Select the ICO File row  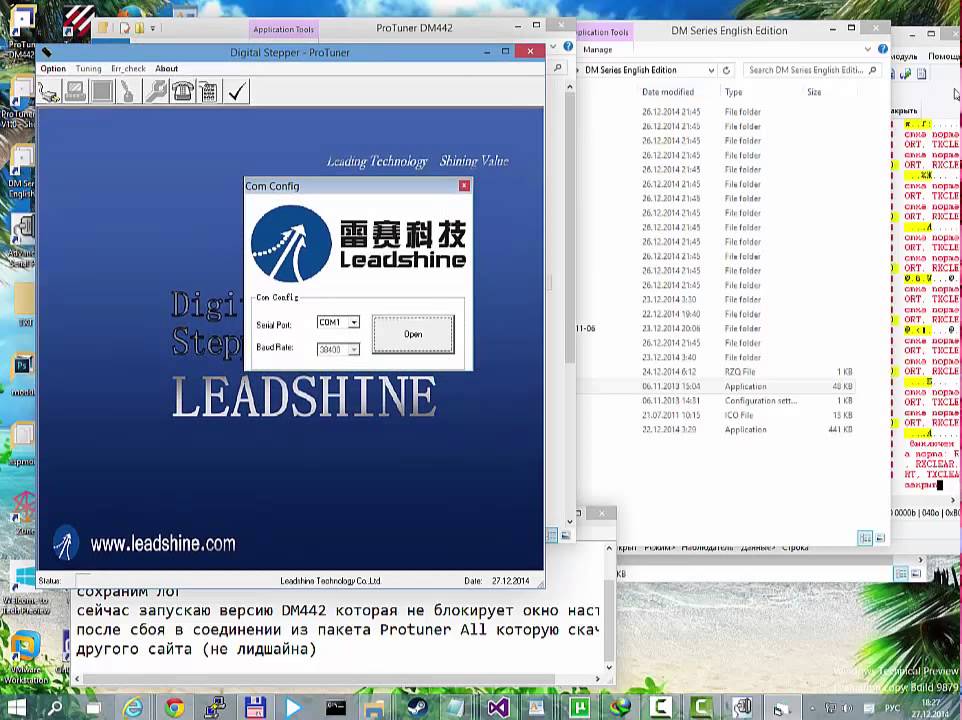[x=715, y=415]
